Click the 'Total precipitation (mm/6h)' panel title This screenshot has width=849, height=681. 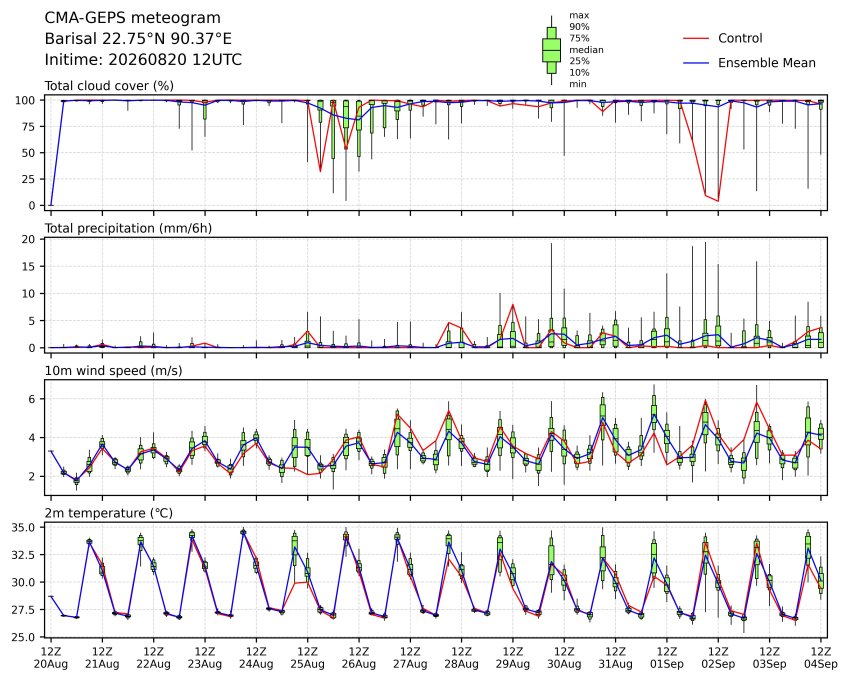click(x=128, y=228)
